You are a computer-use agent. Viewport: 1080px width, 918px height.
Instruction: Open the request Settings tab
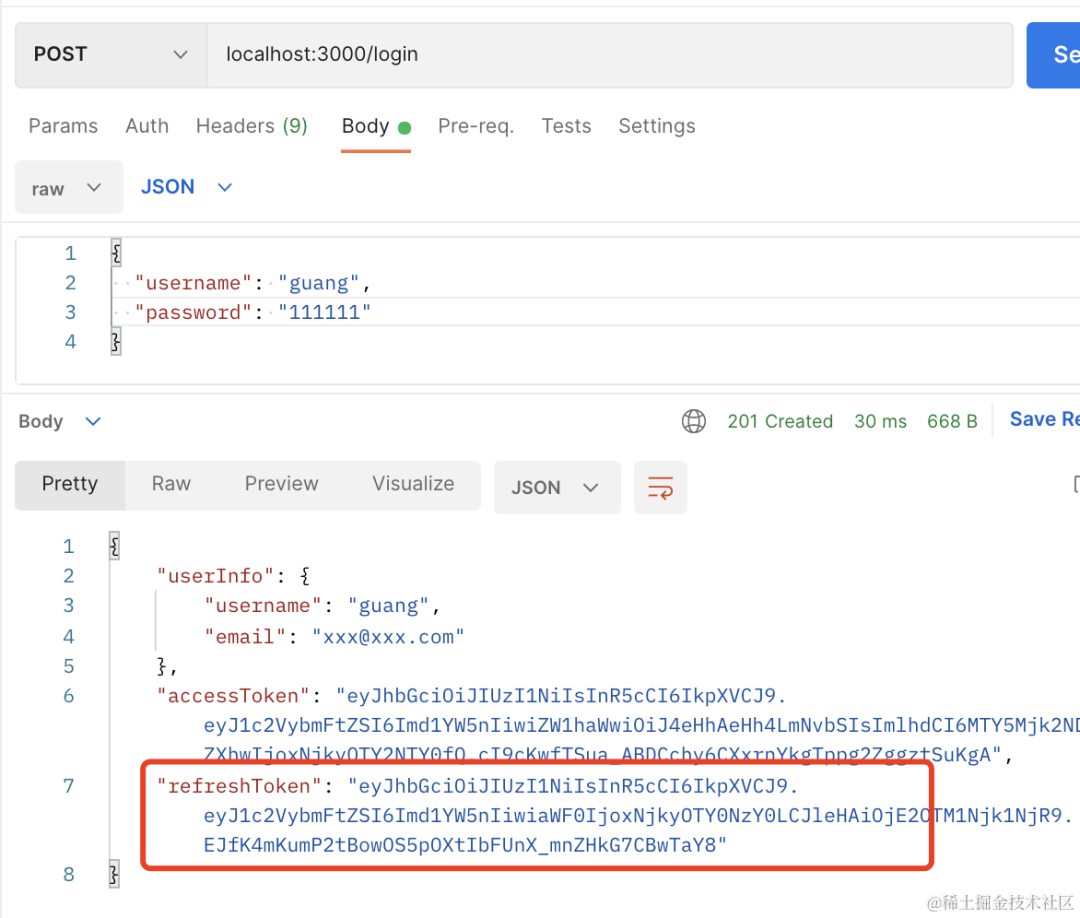pos(656,126)
